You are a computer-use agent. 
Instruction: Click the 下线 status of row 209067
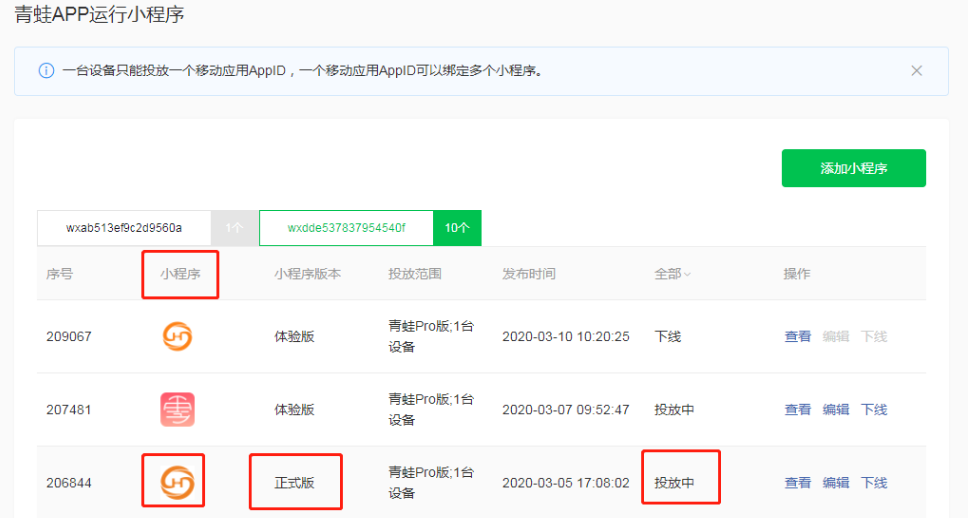click(x=668, y=336)
